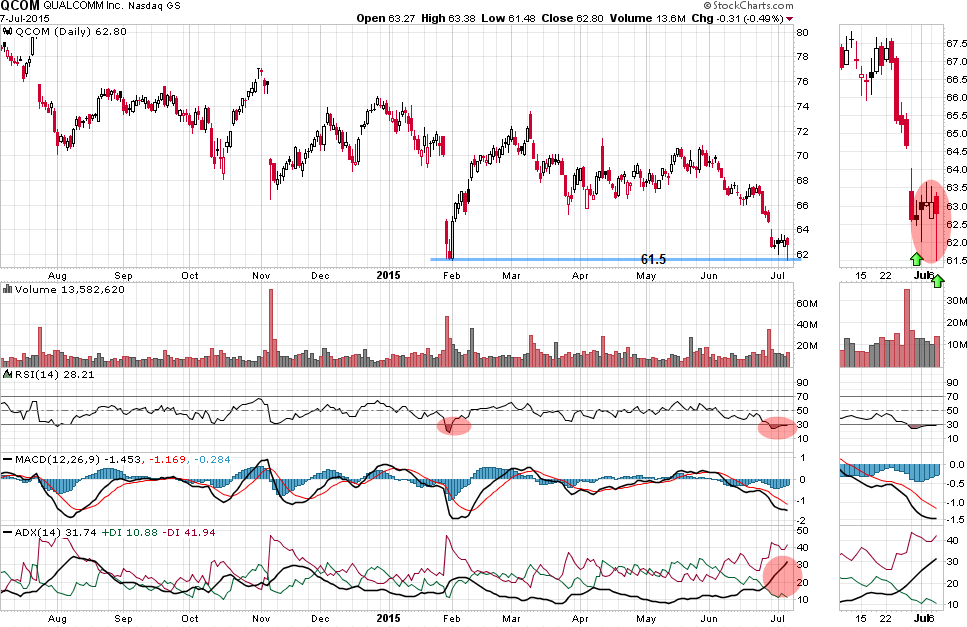The width and height of the screenshot is (967, 627).
Task: Select the Low 61.48 value
Action: tap(509, 18)
